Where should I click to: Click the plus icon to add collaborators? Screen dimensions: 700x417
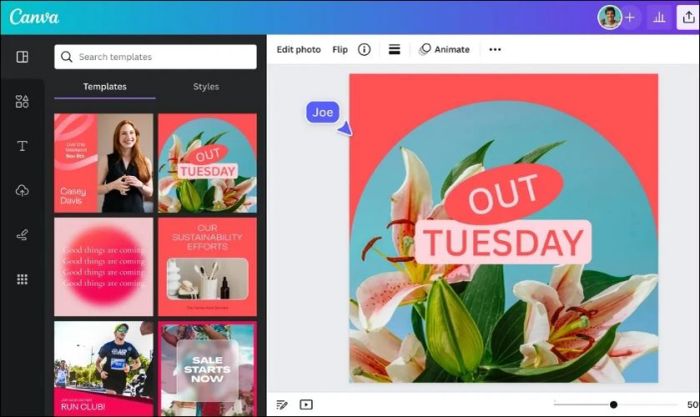630,17
